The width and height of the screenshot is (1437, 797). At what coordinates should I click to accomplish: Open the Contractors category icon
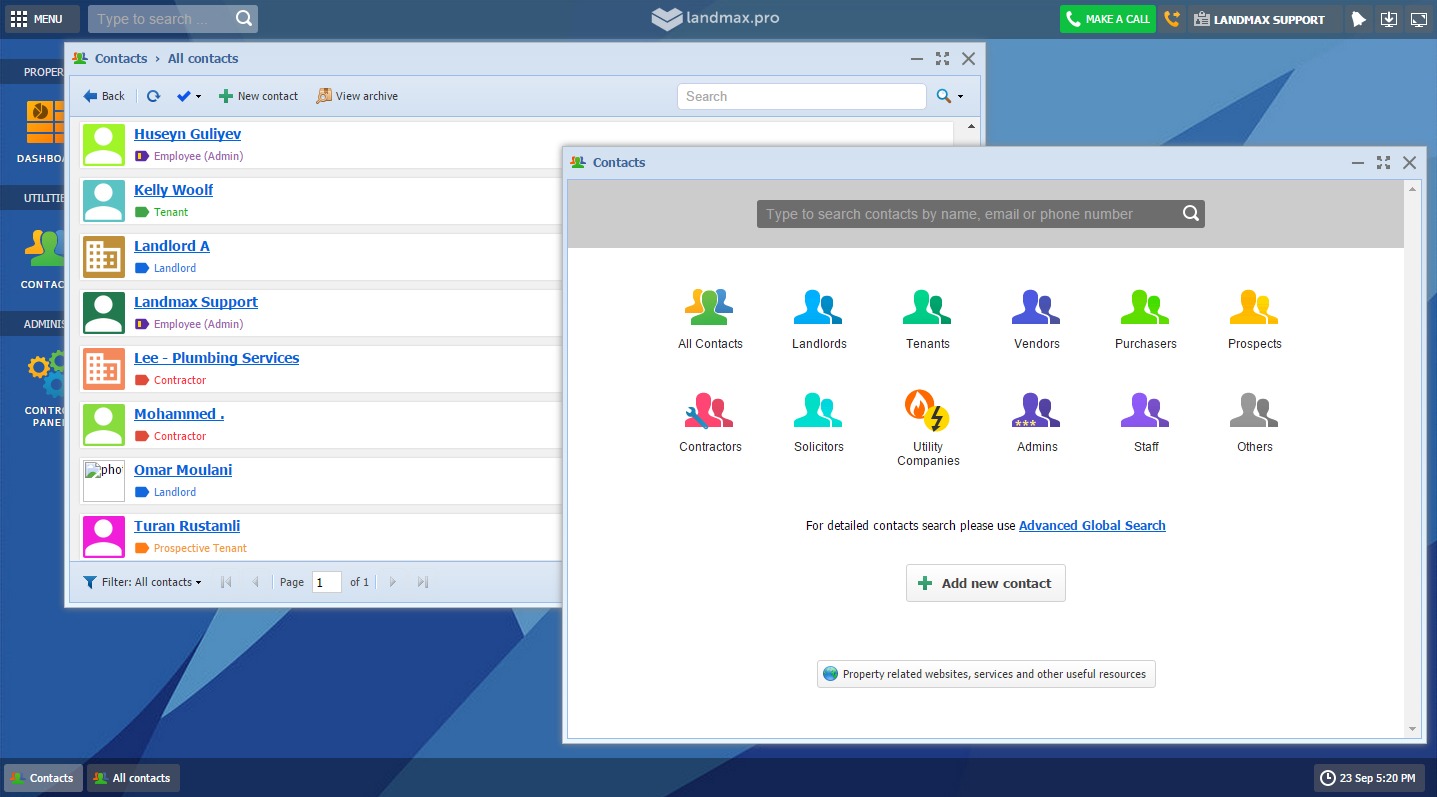click(x=709, y=421)
